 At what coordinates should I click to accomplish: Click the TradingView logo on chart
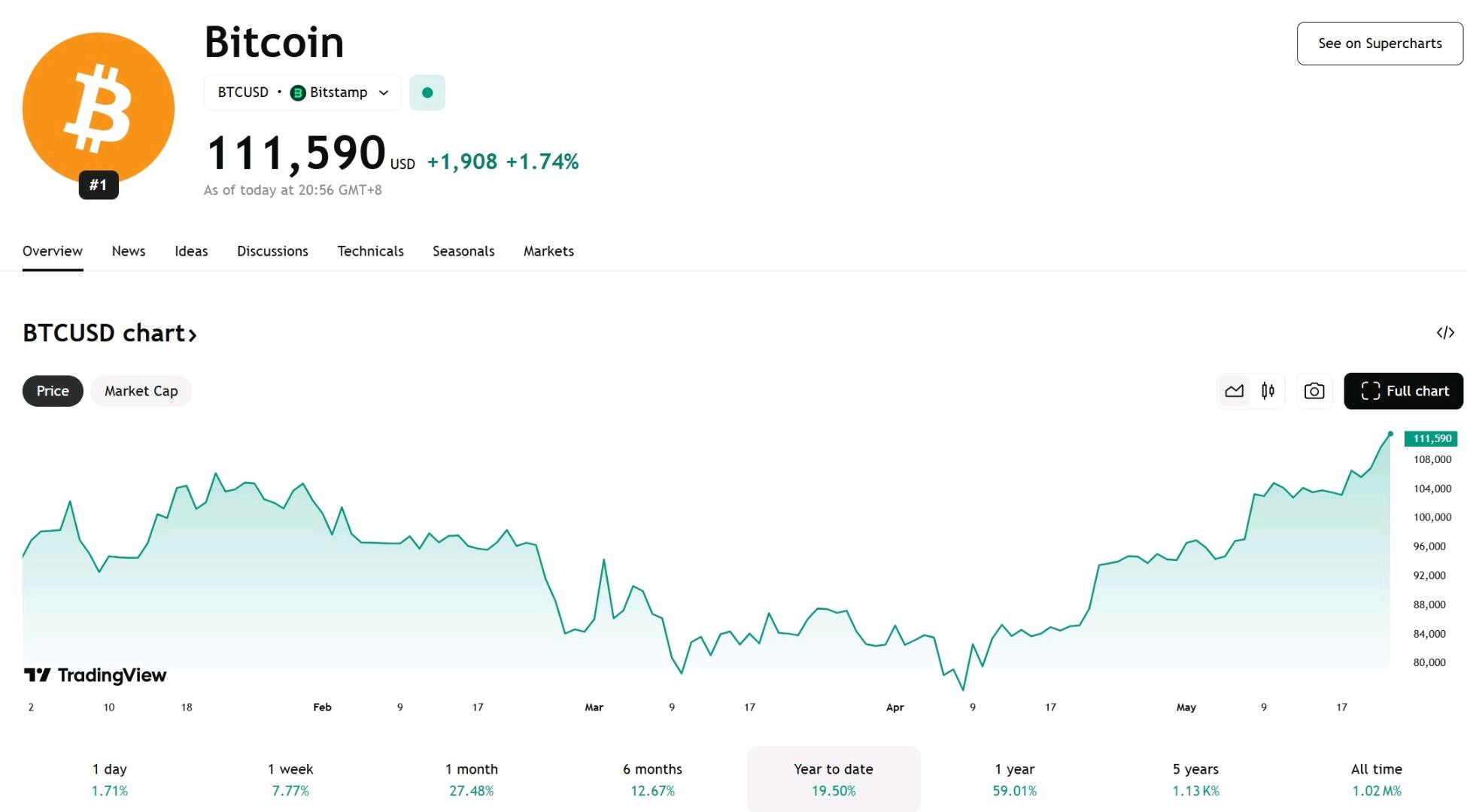pos(95,675)
